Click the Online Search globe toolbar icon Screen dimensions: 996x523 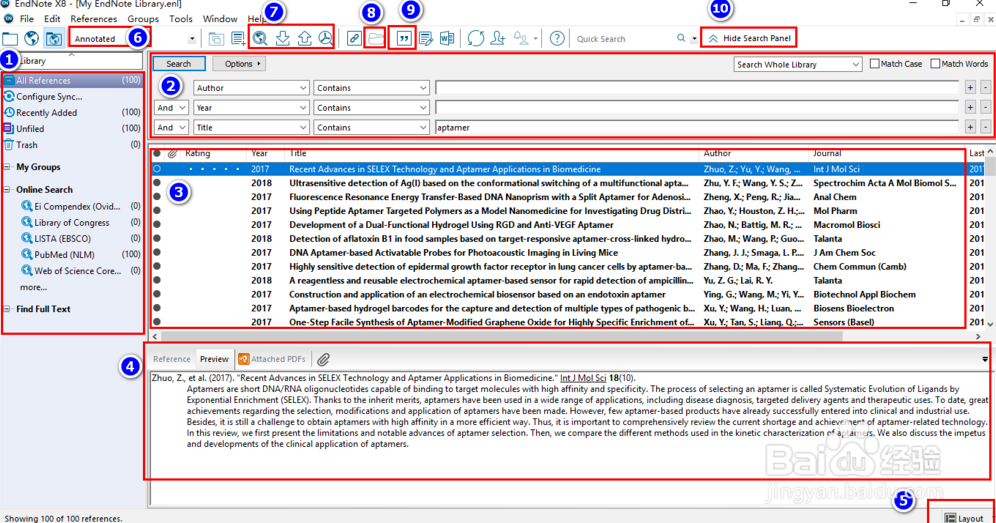260,39
